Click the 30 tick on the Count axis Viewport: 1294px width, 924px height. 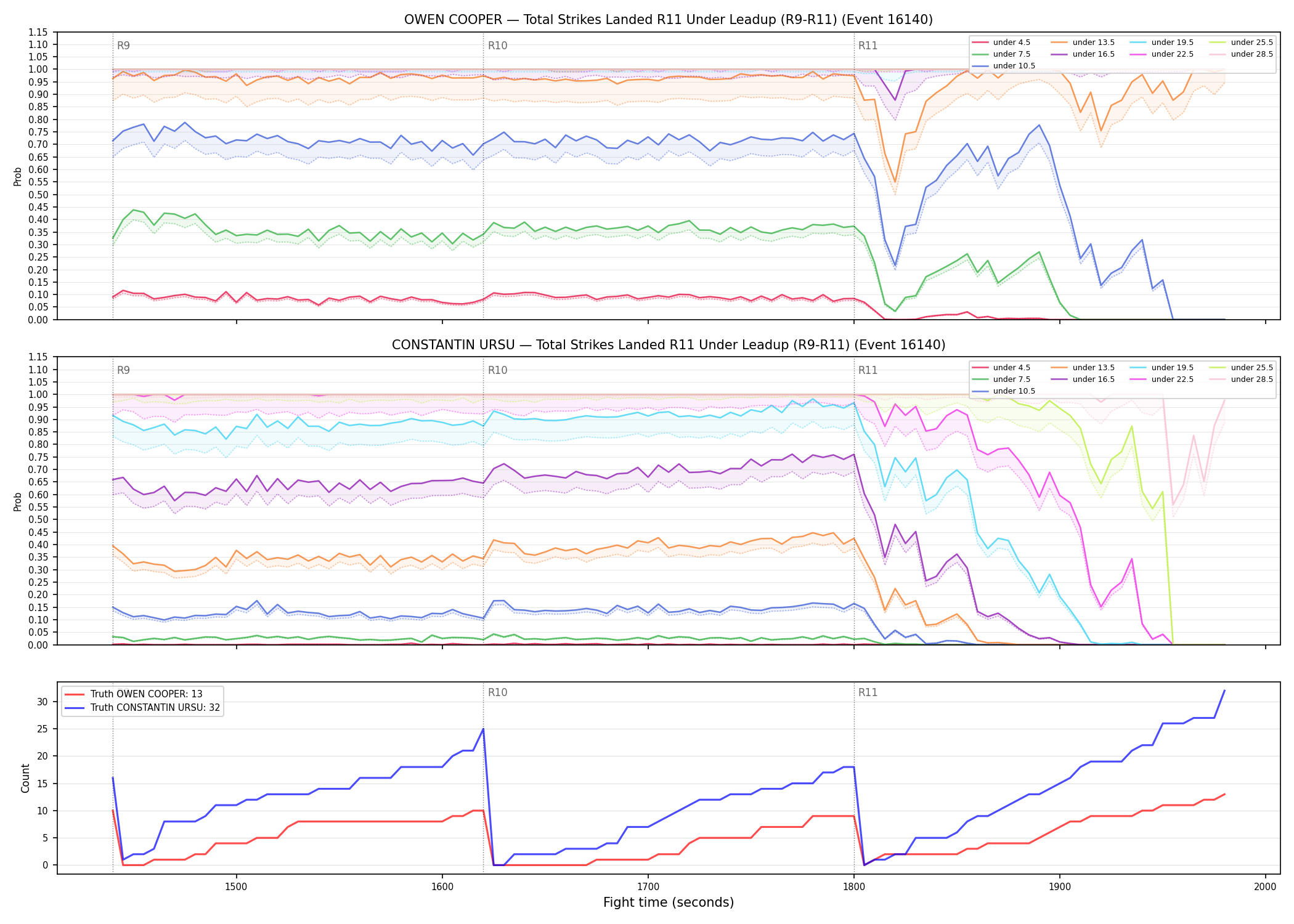(x=43, y=702)
